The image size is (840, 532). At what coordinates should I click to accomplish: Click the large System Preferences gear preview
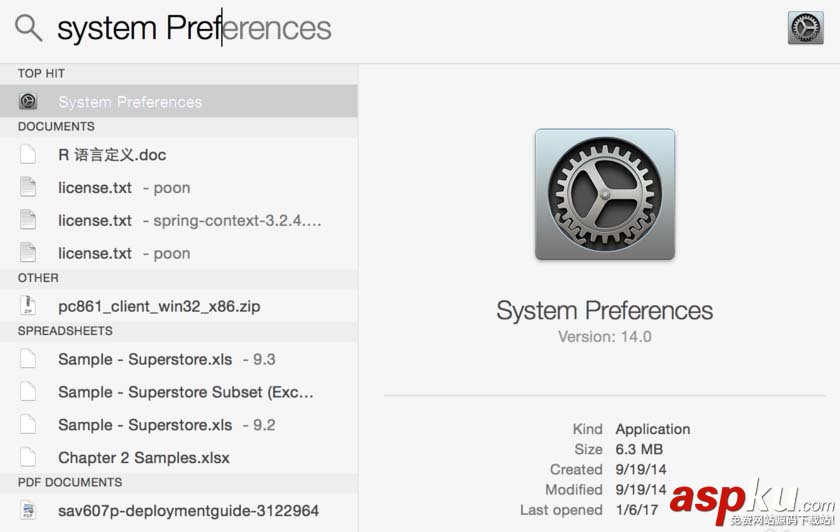click(x=604, y=195)
